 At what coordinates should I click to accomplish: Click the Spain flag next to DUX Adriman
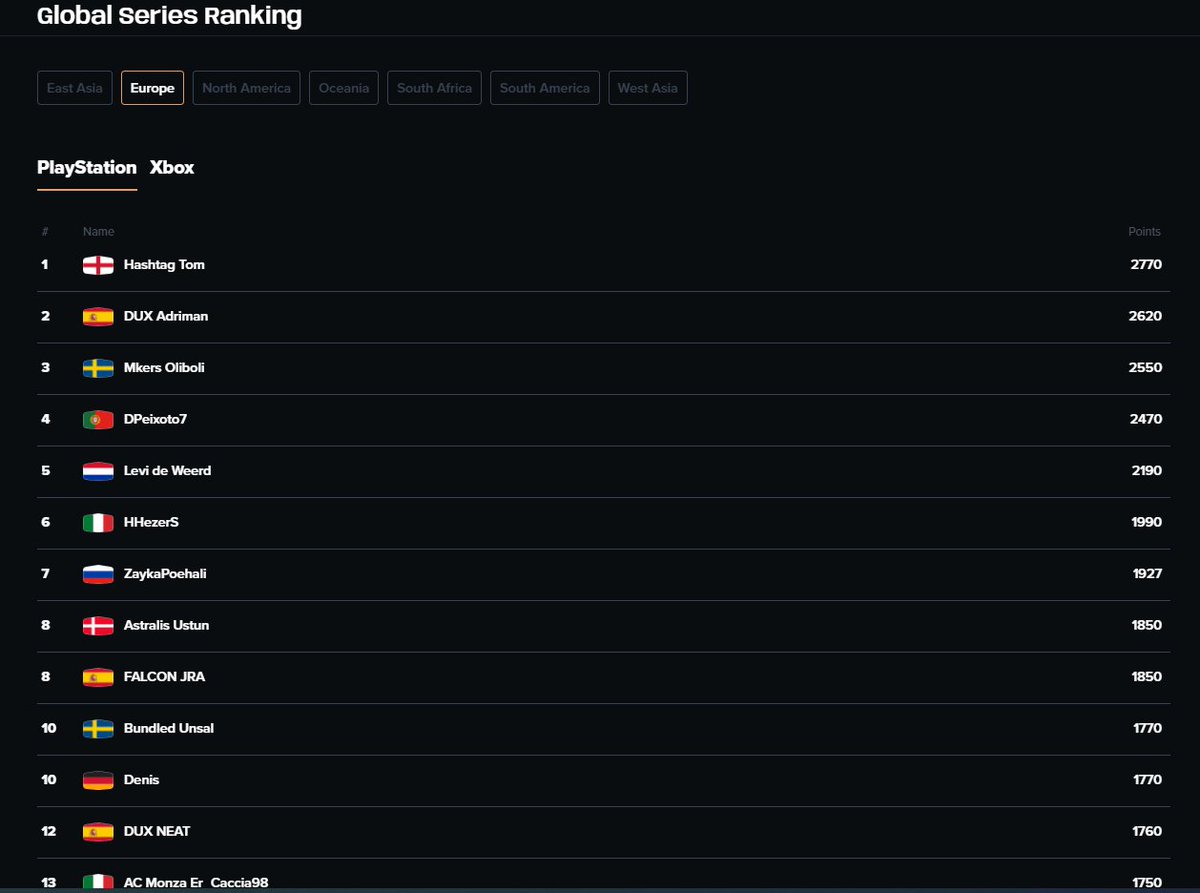[98, 316]
